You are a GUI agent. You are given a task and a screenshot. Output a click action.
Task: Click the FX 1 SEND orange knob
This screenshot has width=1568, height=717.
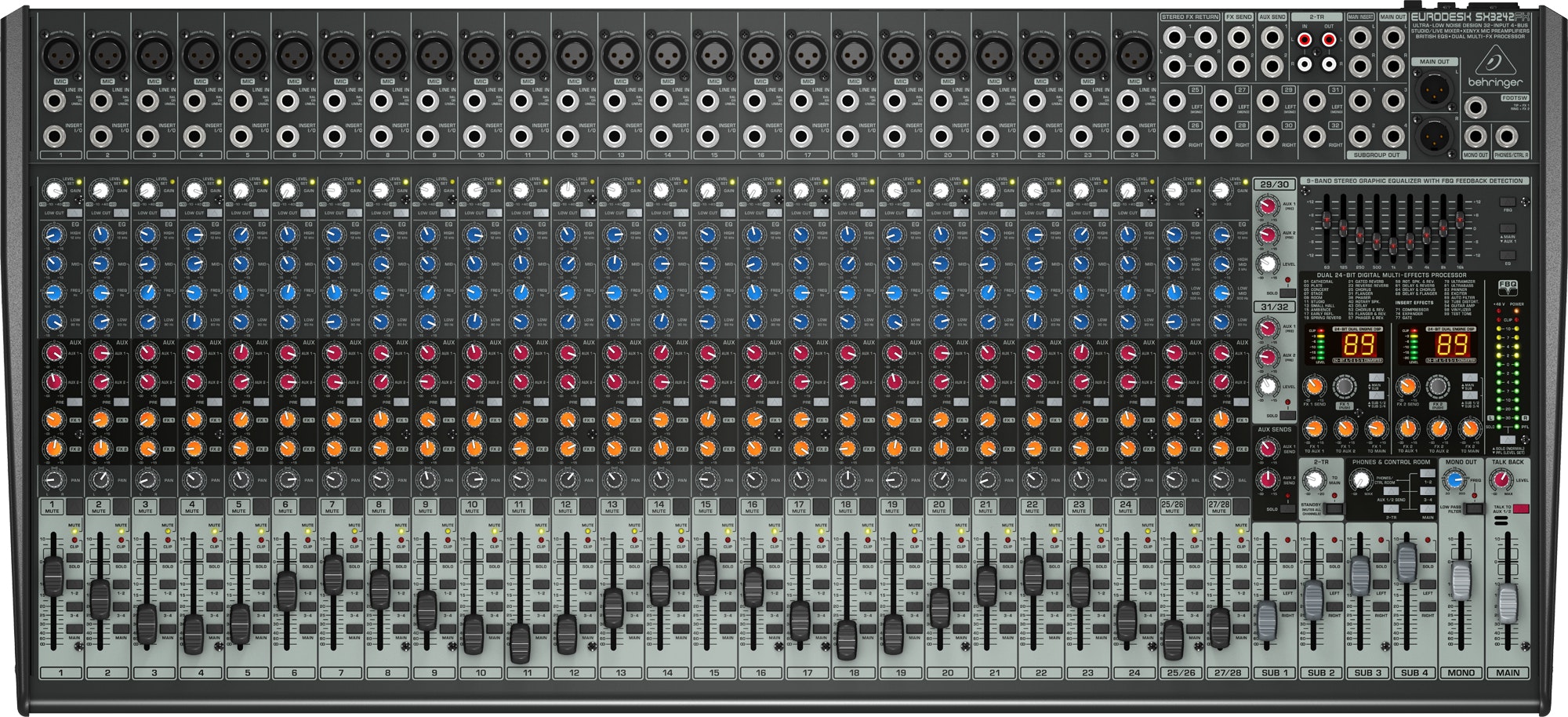click(1314, 387)
